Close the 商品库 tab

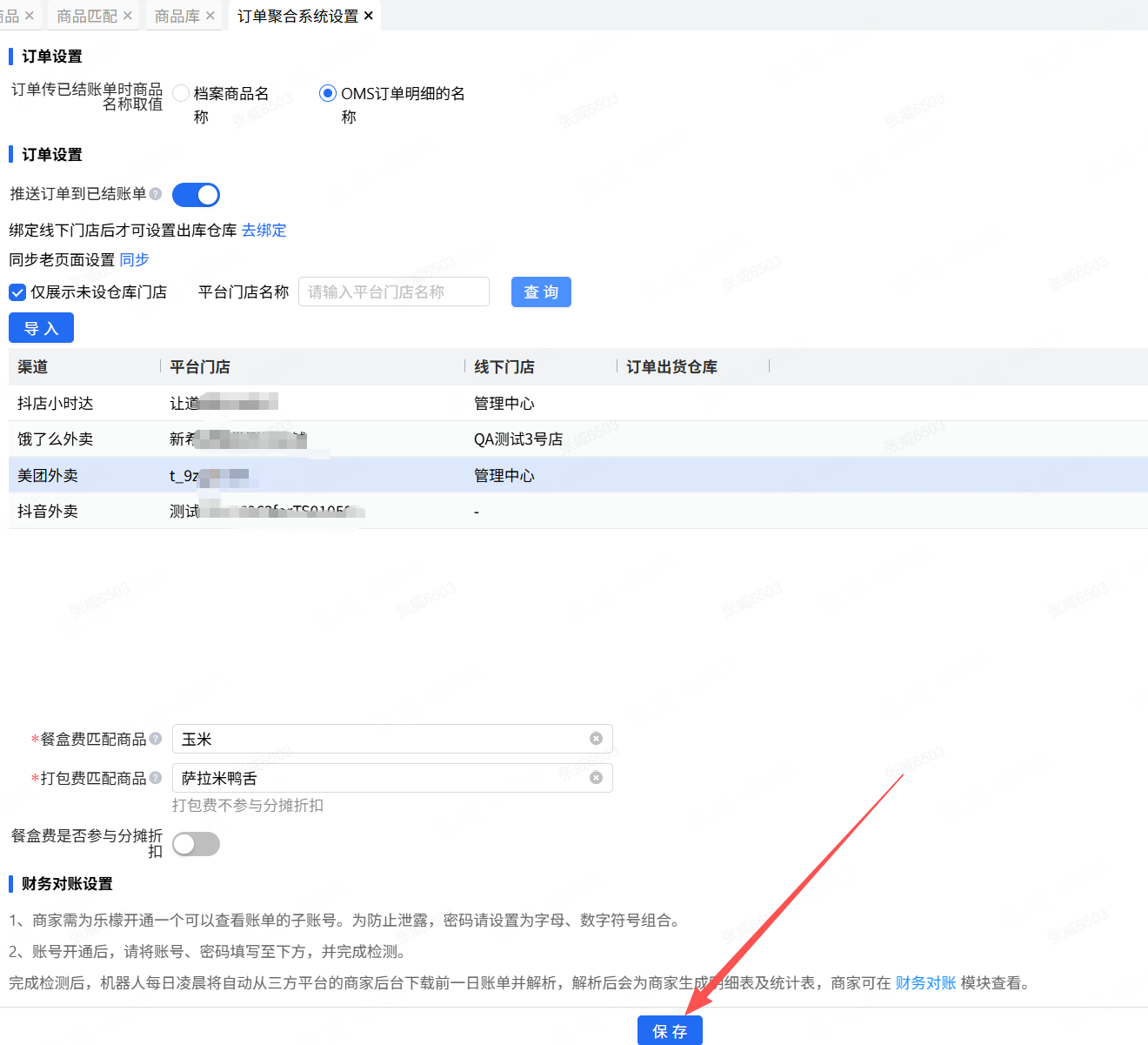point(210,16)
